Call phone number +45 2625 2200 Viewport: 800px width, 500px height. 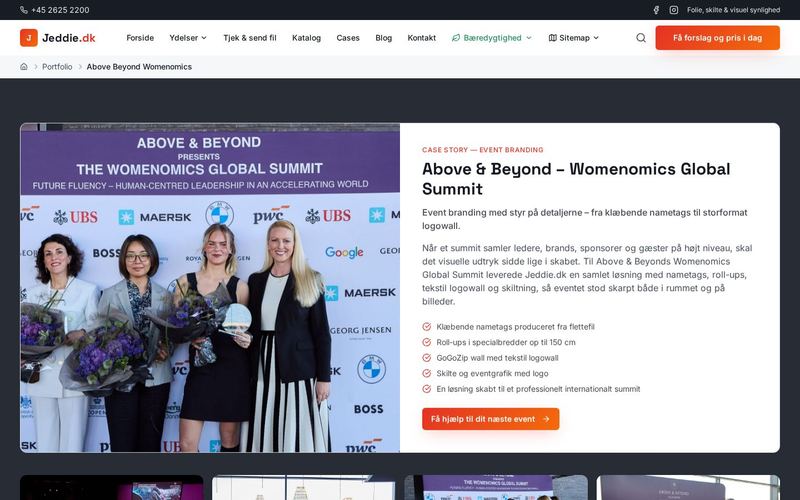(60, 10)
